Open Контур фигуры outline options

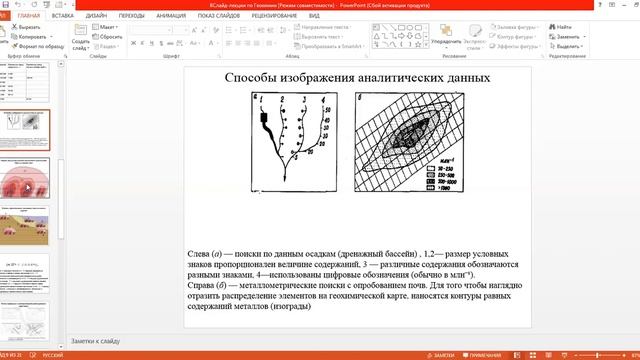[514, 37]
